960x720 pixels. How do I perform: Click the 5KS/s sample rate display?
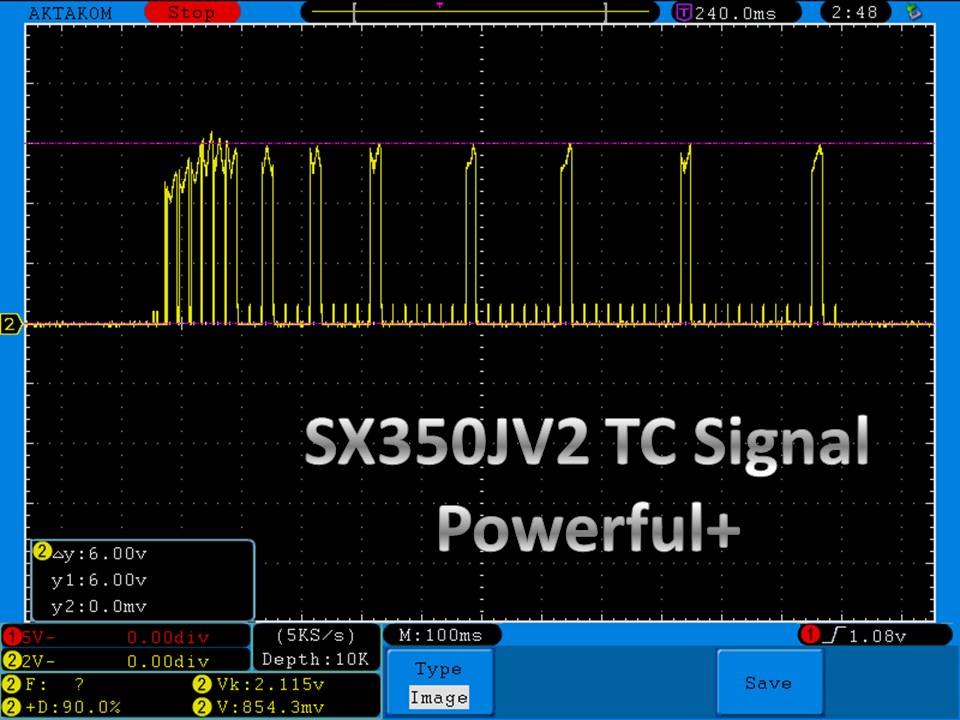(315, 635)
